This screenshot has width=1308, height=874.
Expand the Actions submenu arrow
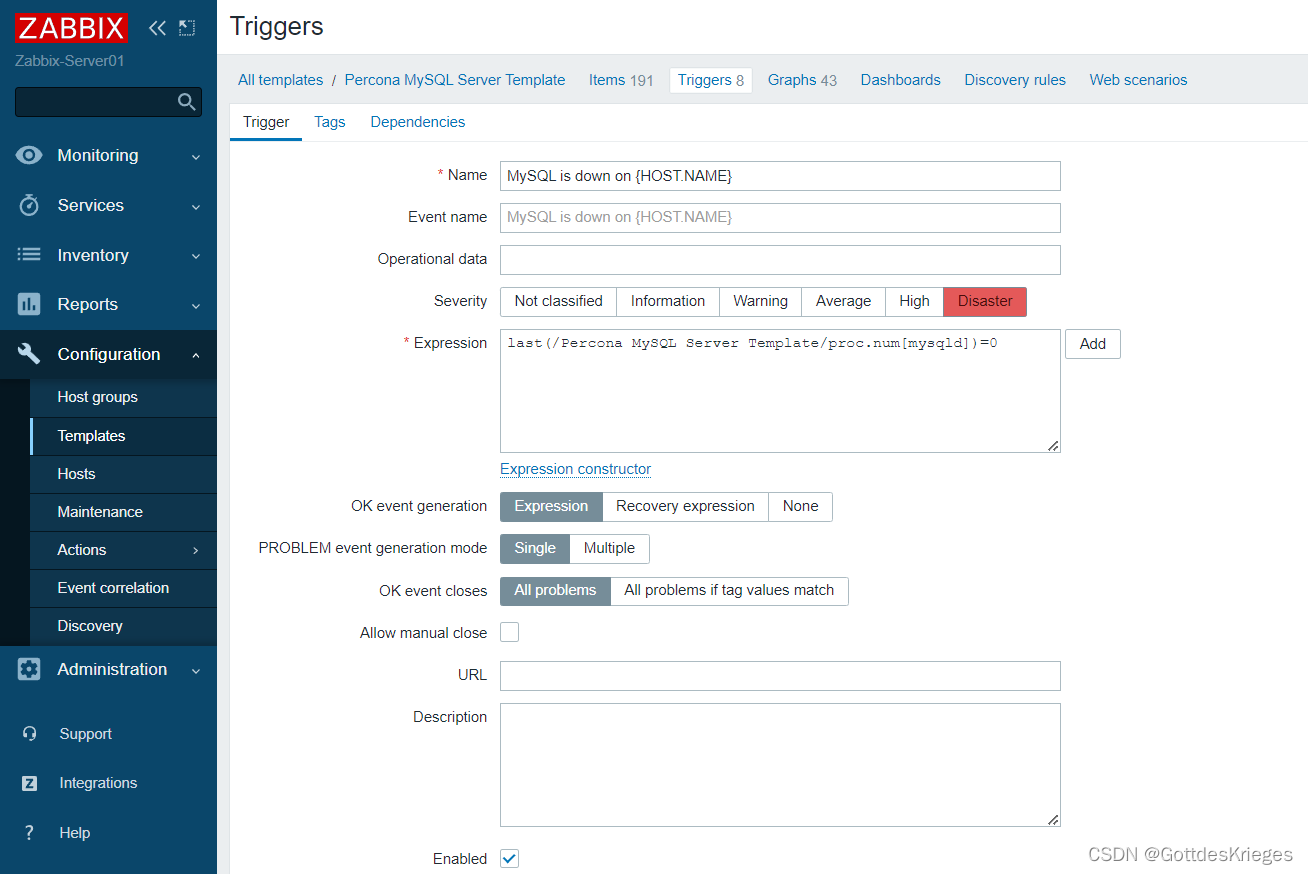tap(196, 551)
